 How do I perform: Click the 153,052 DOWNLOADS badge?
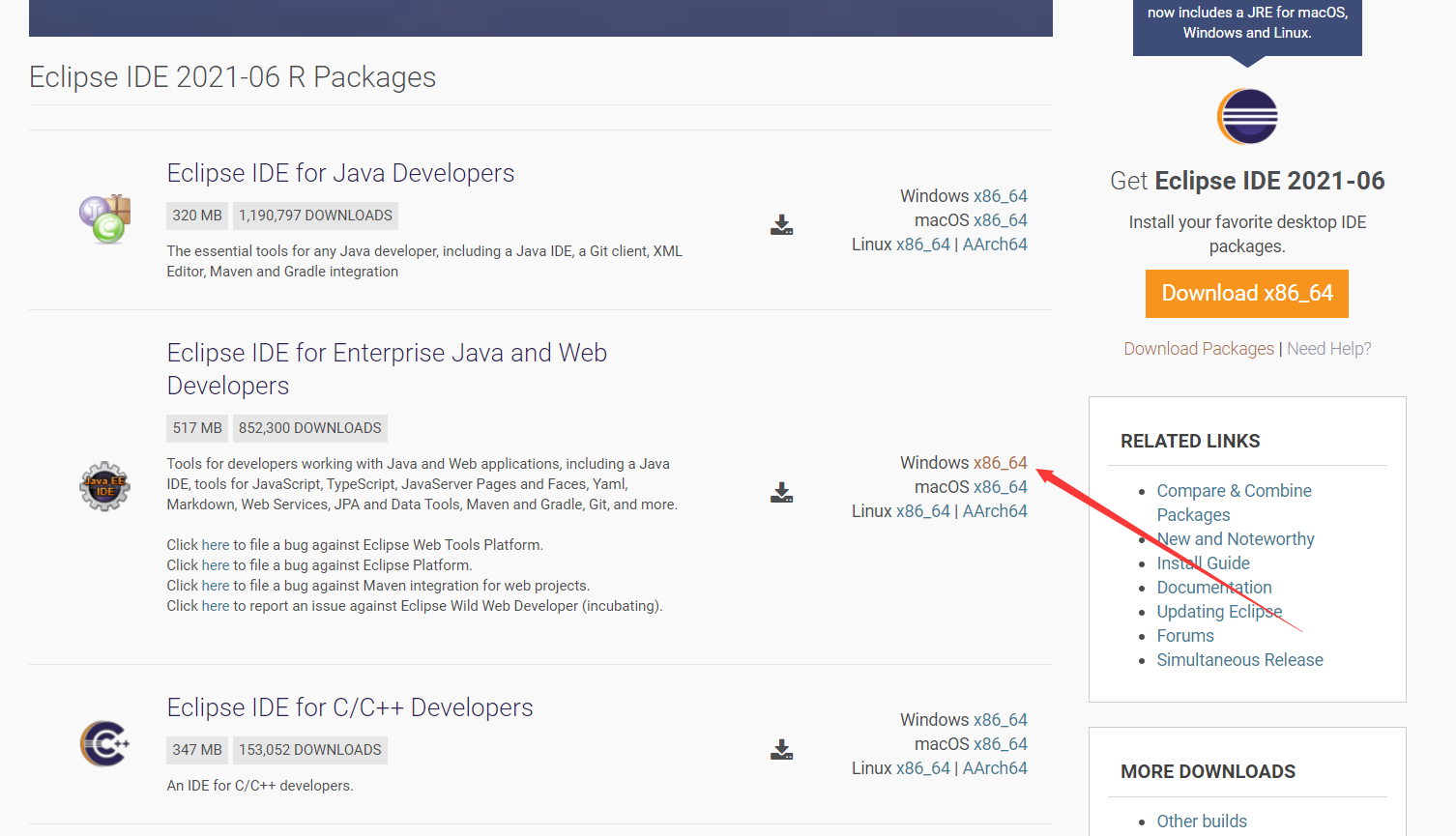click(309, 750)
